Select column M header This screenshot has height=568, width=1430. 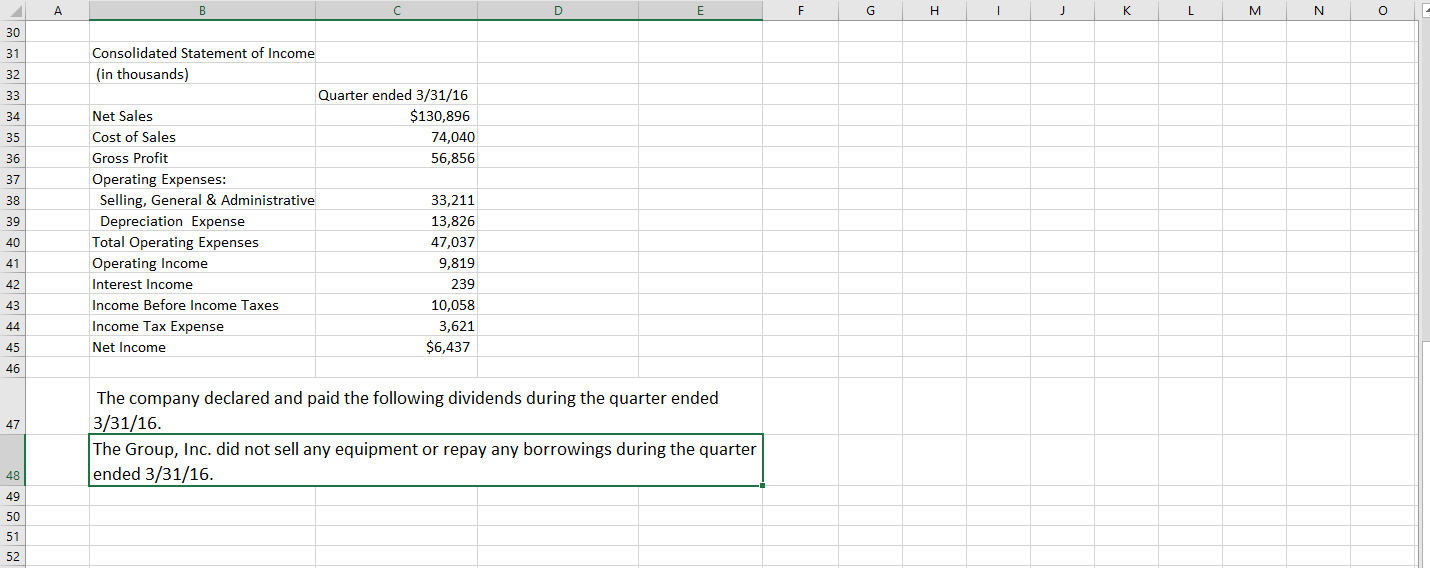pyautogui.click(x=1254, y=10)
